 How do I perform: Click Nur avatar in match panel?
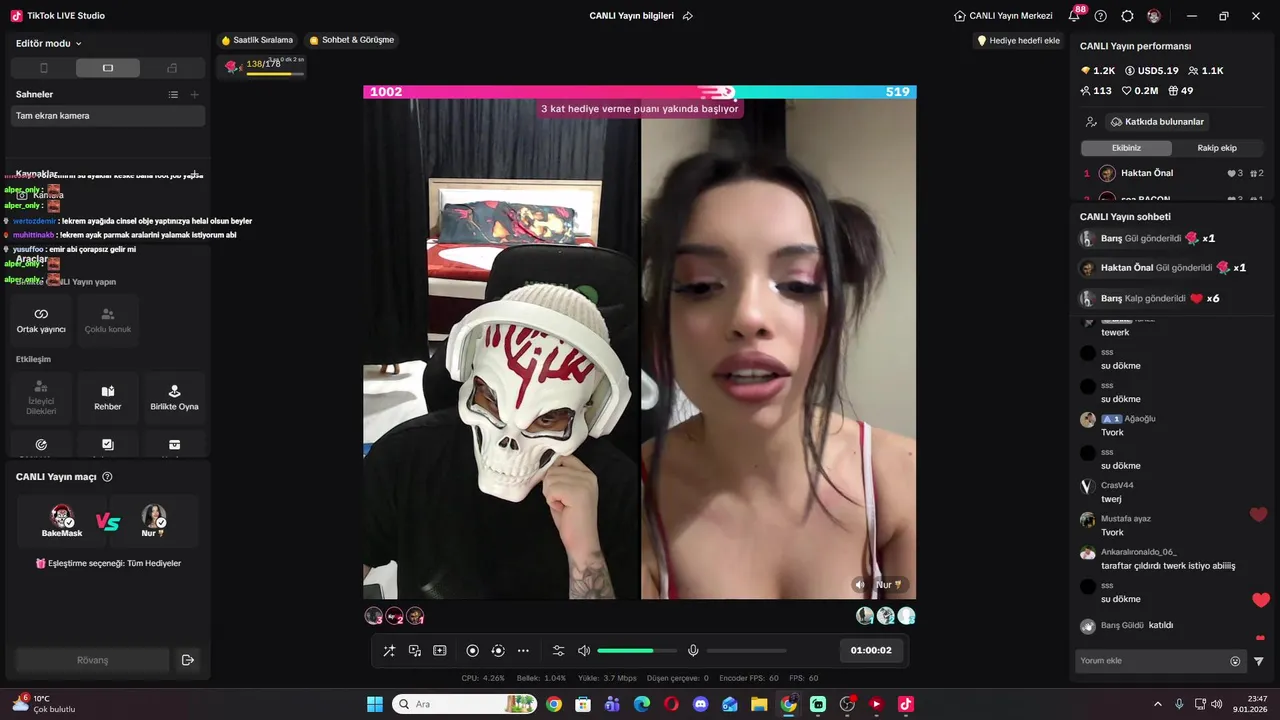coord(153,516)
